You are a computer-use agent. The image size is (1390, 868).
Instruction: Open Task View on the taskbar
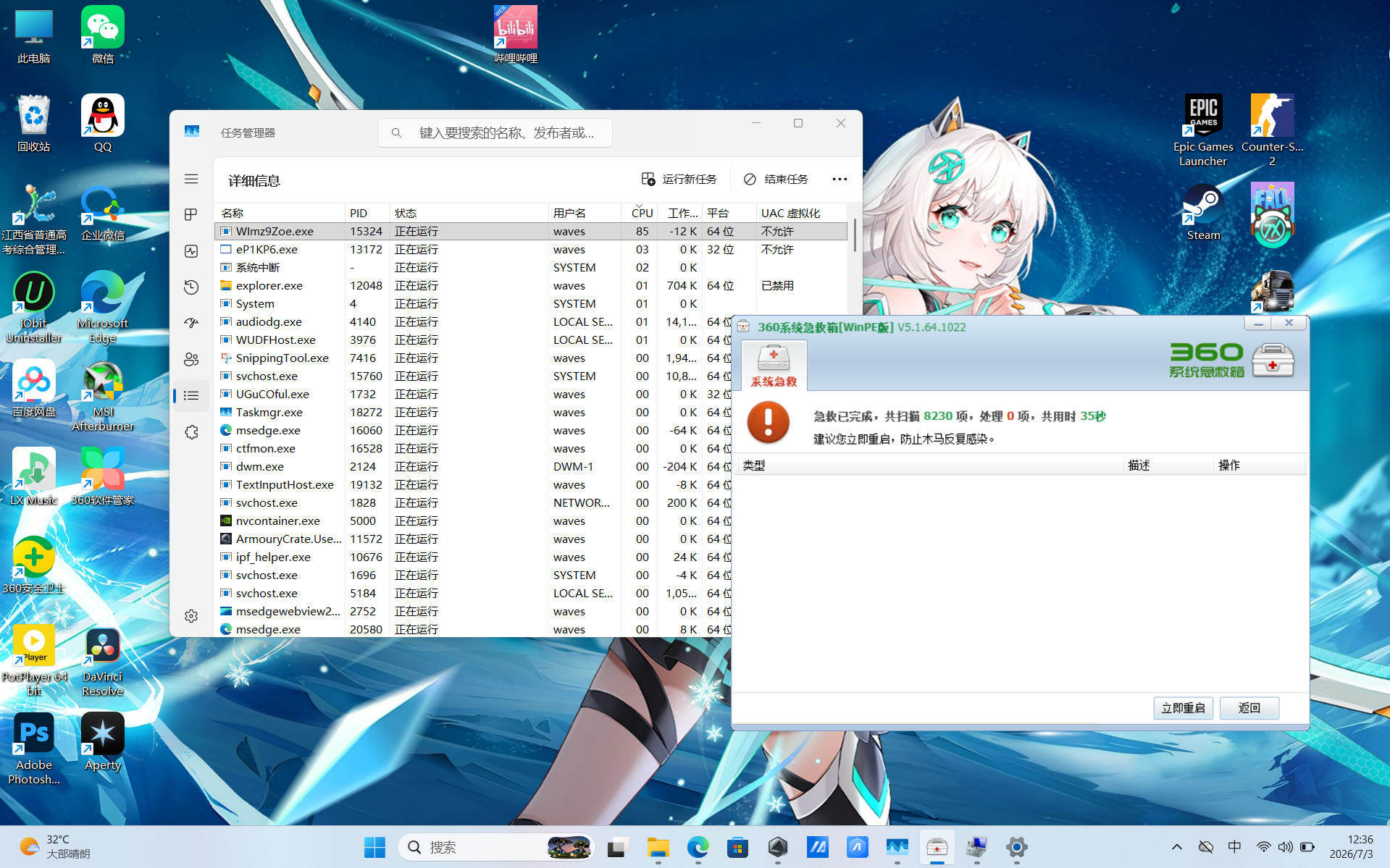click(x=617, y=847)
